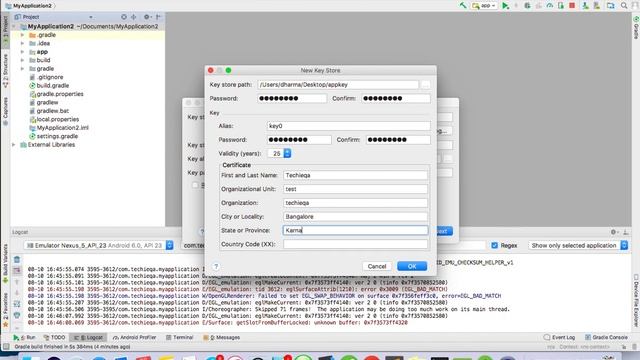Click the Profile app gauge icon
The width and height of the screenshot is (640, 360).
550,5
